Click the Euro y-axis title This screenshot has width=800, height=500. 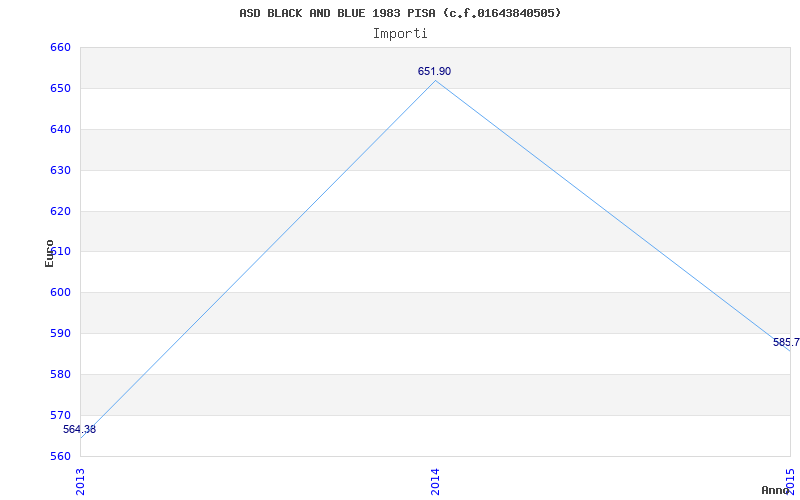(49, 253)
